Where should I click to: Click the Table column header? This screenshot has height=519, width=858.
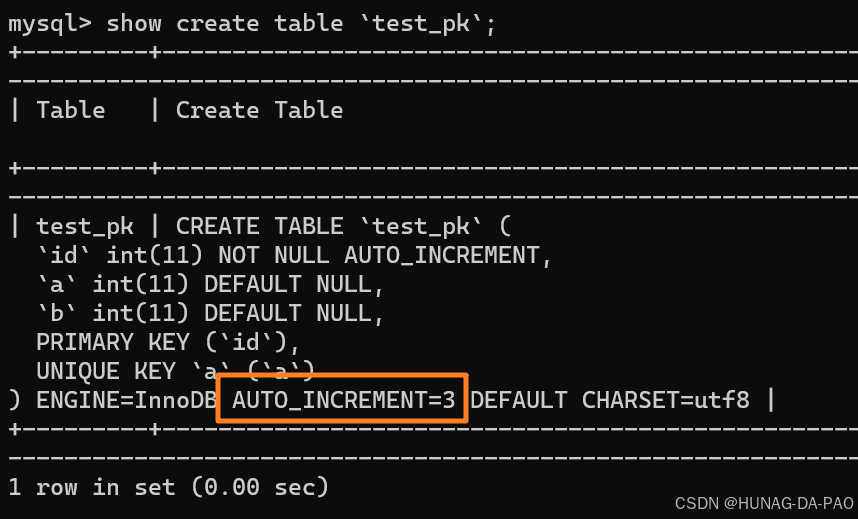pyautogui.click(x=71, y=111)
